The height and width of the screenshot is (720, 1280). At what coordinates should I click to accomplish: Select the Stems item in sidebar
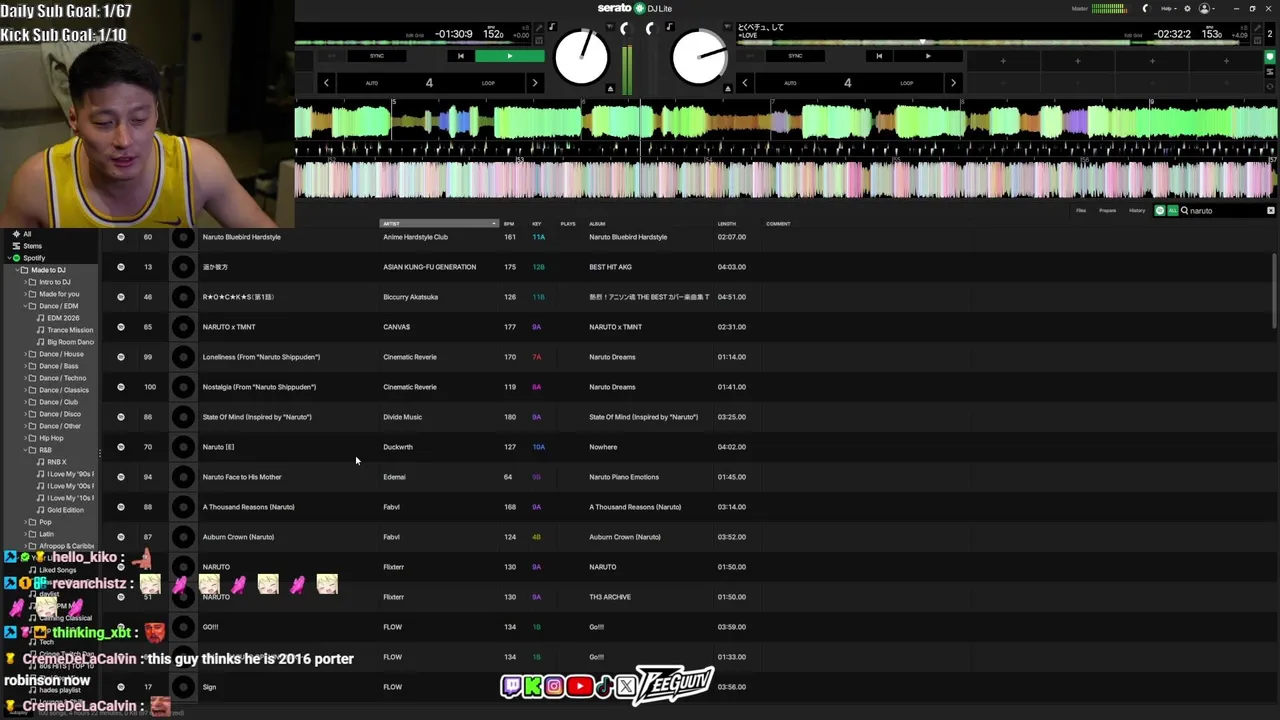pyautogui.click(x=32, y=246)
